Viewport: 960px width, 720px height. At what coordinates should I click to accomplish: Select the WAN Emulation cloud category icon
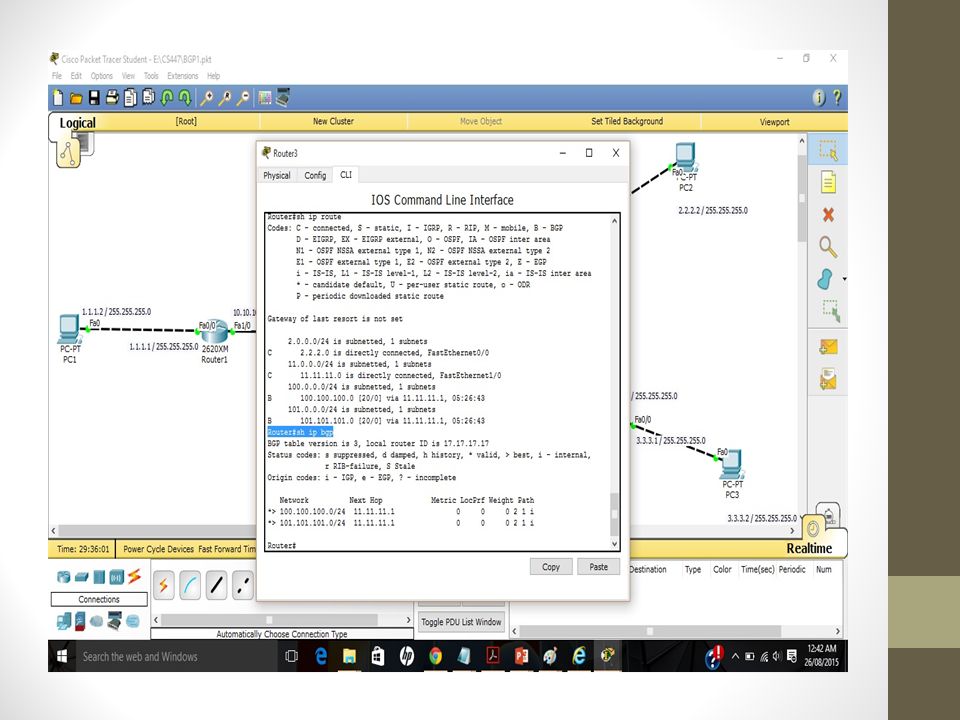[97, 621]
